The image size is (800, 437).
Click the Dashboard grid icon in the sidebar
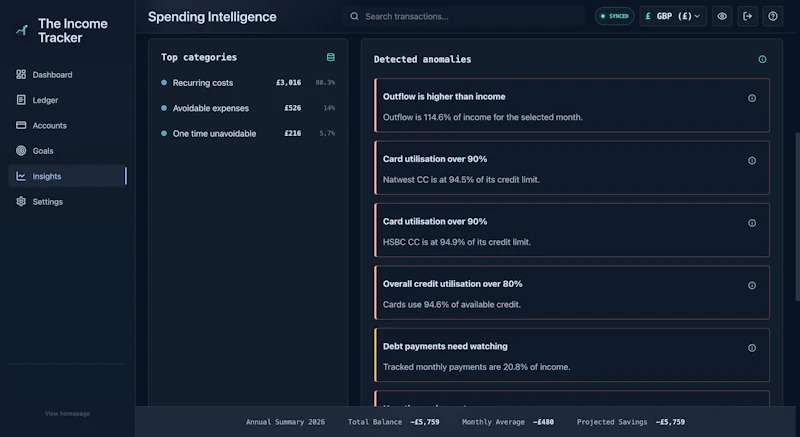pyautogui.click(x=21, y=74)
